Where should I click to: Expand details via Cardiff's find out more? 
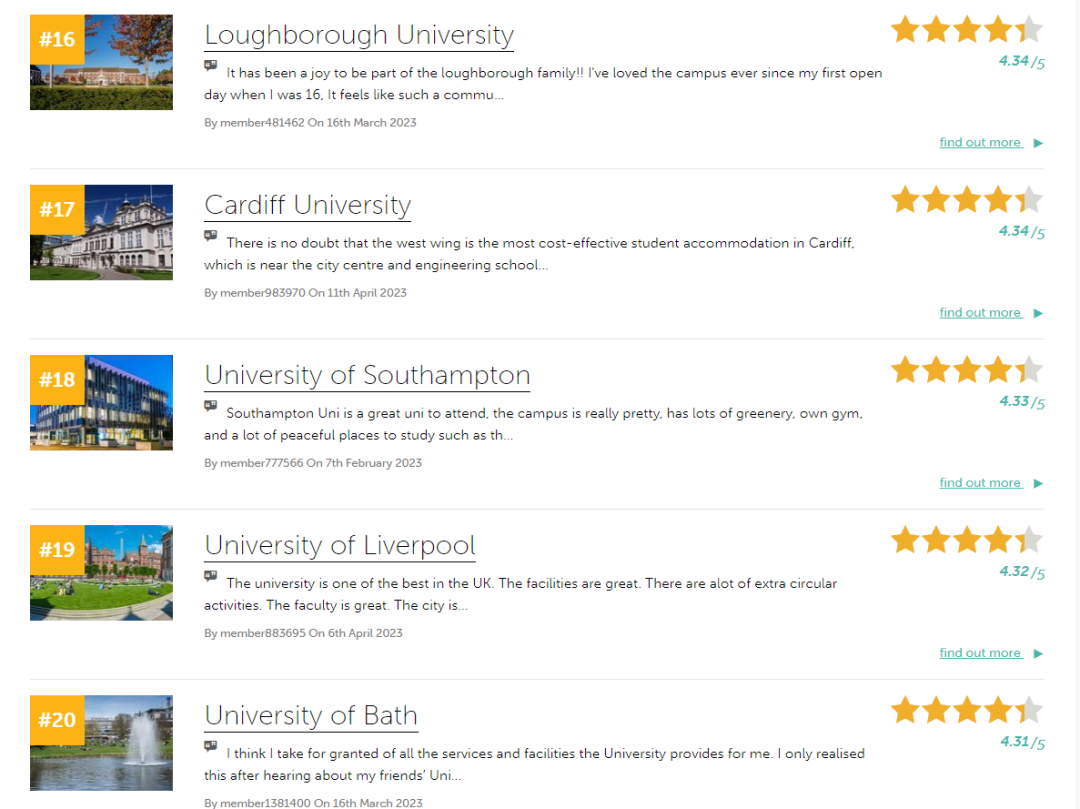[980, 311]
